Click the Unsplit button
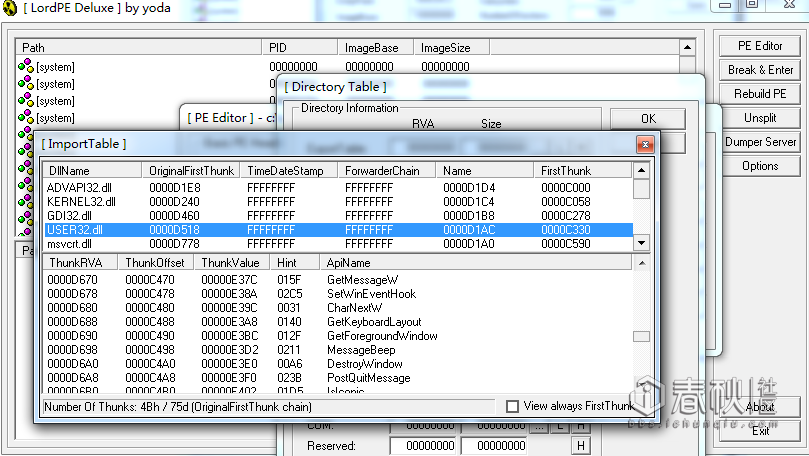 pos(759,118)
